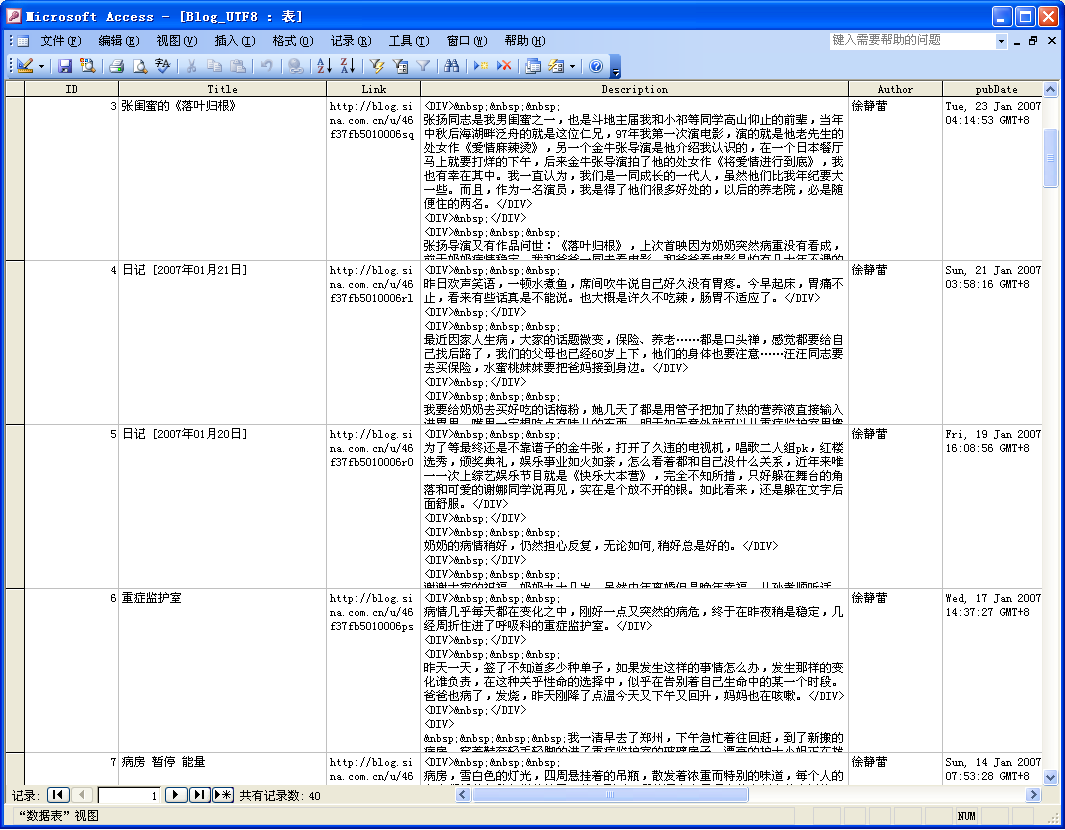Screen dimensions: 1065x830
Task: Sort records descending (Z to A)
Action: point(347,66)
